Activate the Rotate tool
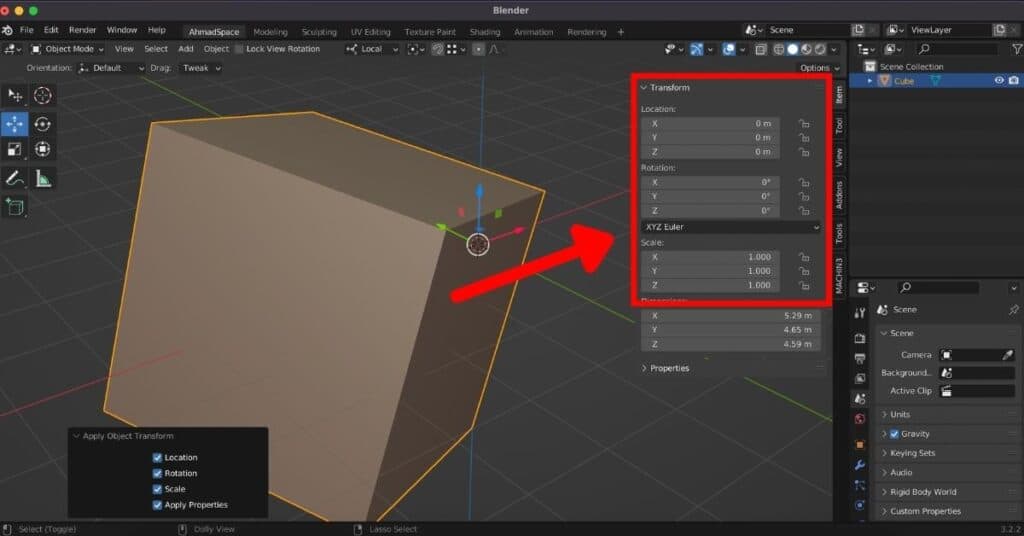Screen dimensions: 1024x536 [42, 124]
